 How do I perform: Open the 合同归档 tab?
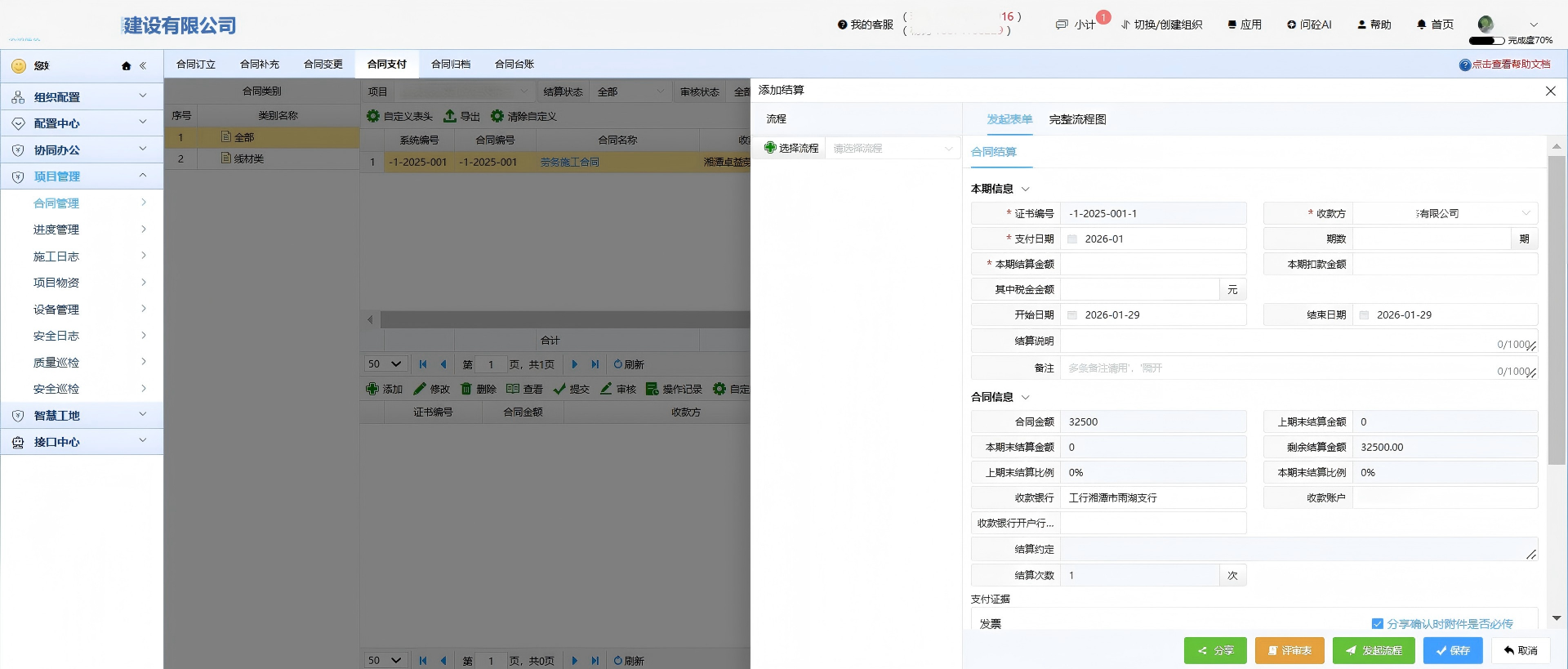point(450,64)
